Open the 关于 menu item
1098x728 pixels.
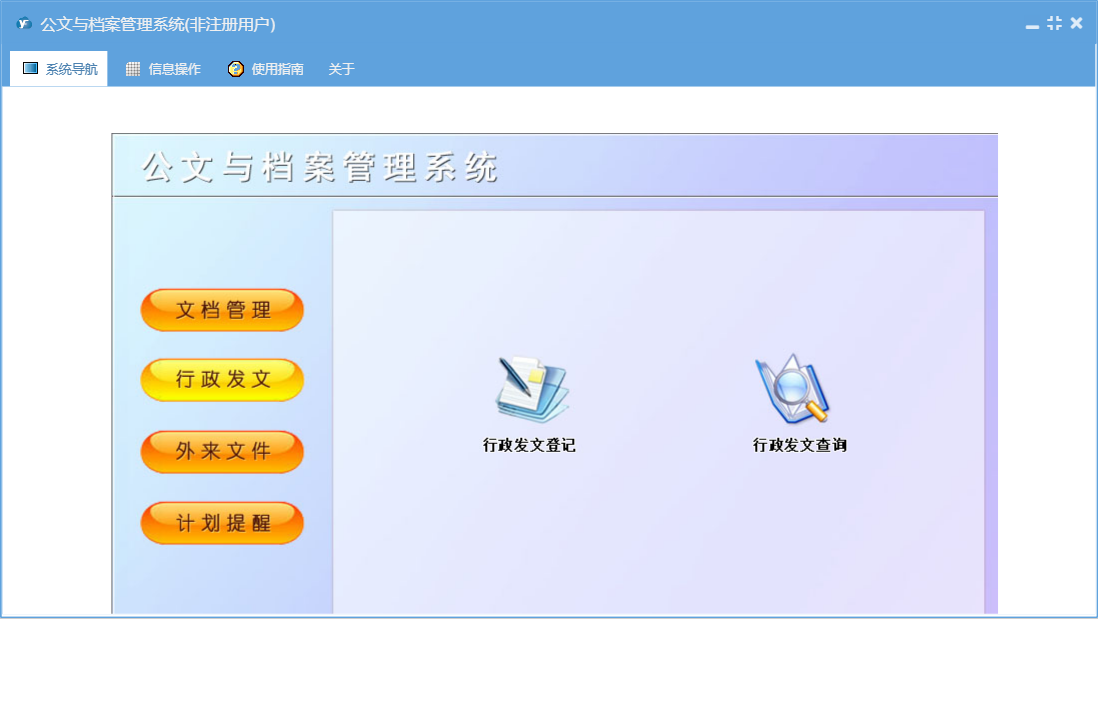tap(341, 69)
